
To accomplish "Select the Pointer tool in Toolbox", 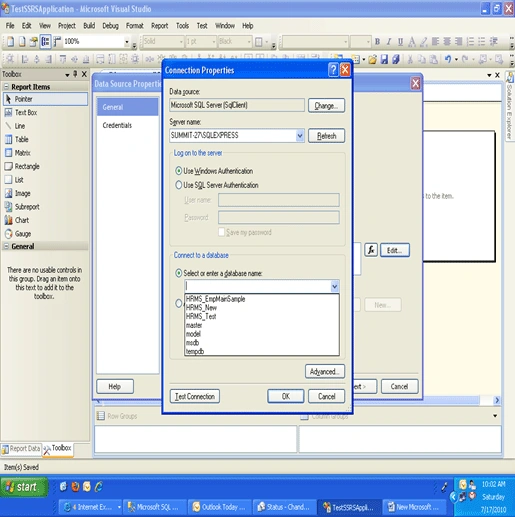I will (x=45, y=99).
